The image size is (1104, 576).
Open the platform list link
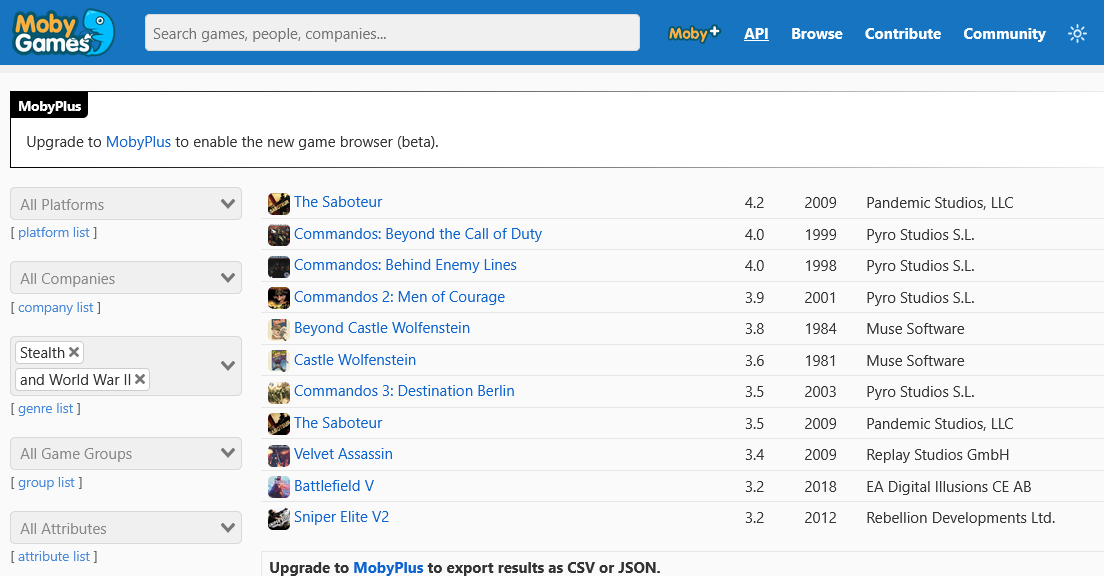pyautogui.click(x=54, y=232)
